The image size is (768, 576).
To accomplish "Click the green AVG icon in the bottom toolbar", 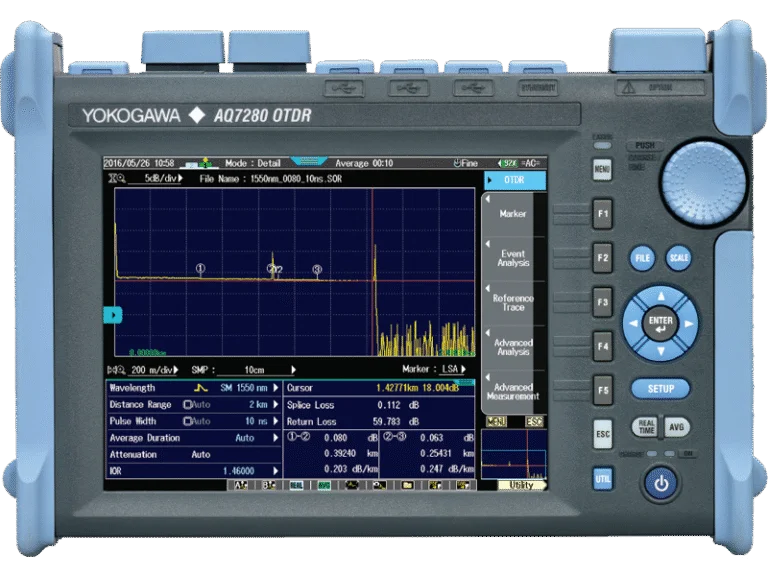I will tap(324, 485).
